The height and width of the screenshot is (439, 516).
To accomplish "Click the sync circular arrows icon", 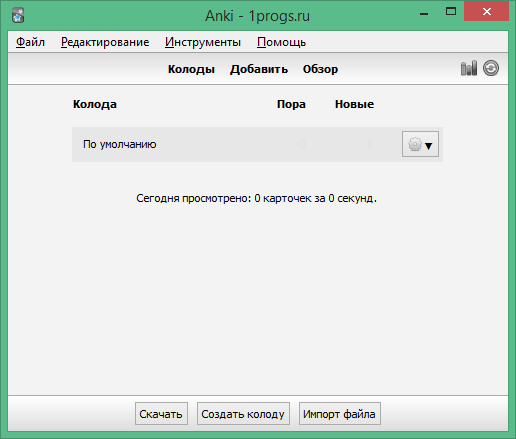I will [x=491, y=68].
